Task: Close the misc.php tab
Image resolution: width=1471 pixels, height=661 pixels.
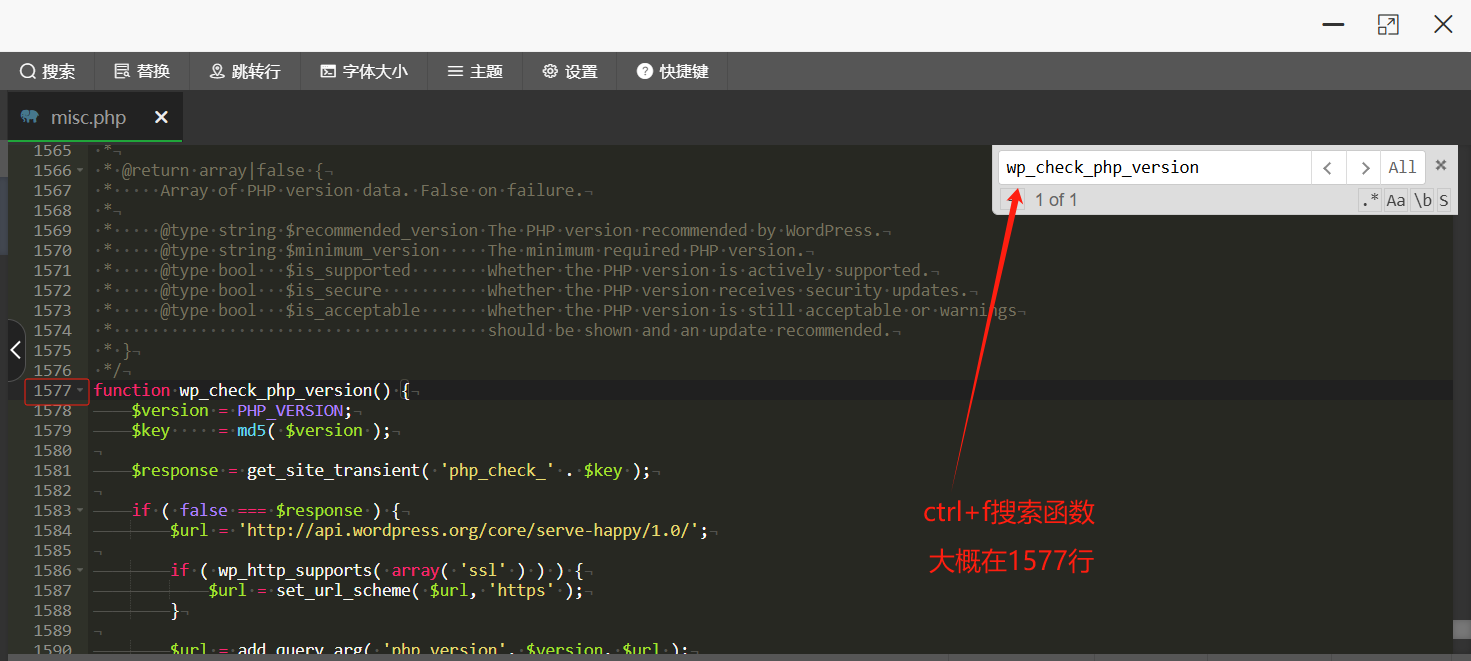Action: pos(161,118)
